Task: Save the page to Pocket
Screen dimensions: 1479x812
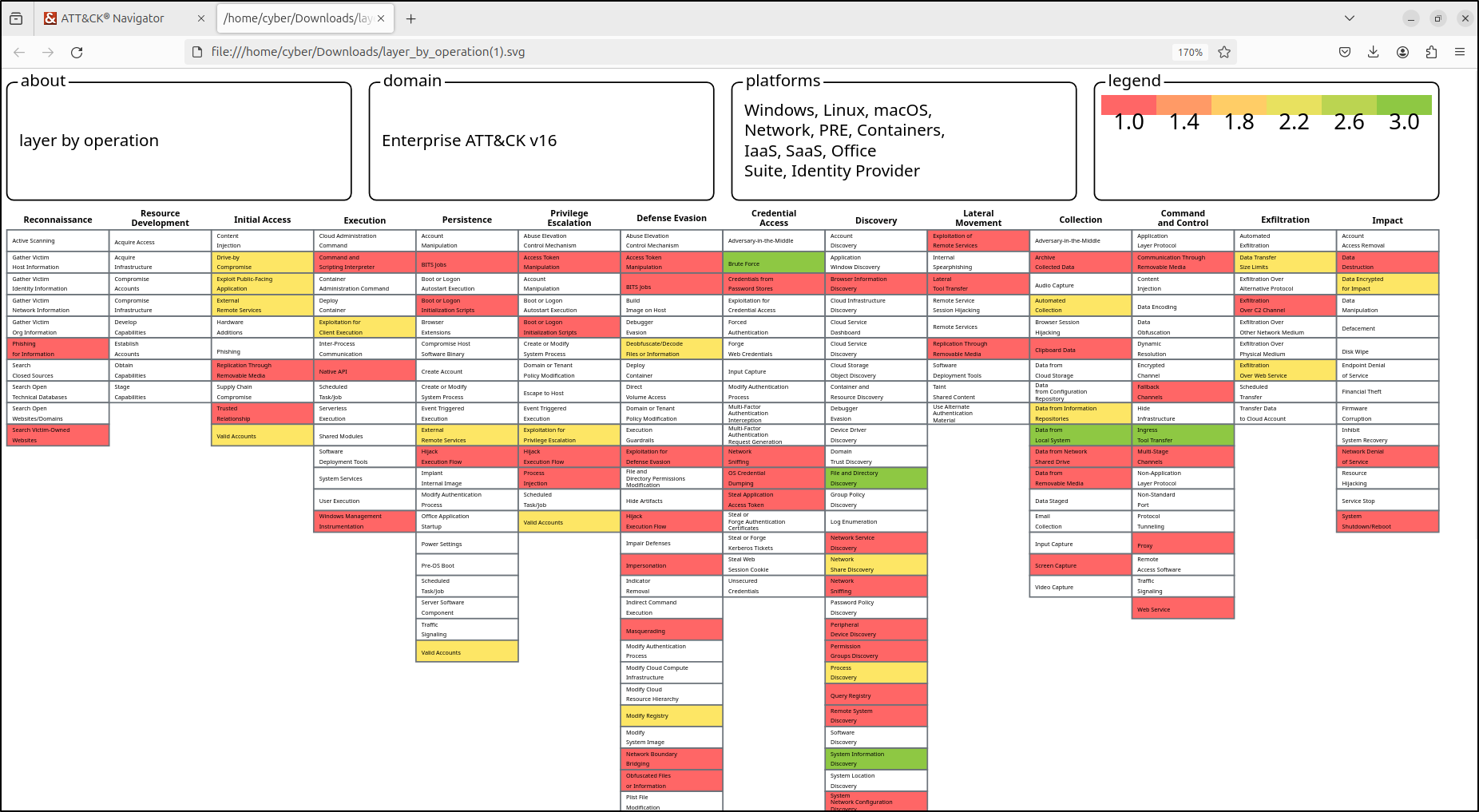Action: [1344, 52]
